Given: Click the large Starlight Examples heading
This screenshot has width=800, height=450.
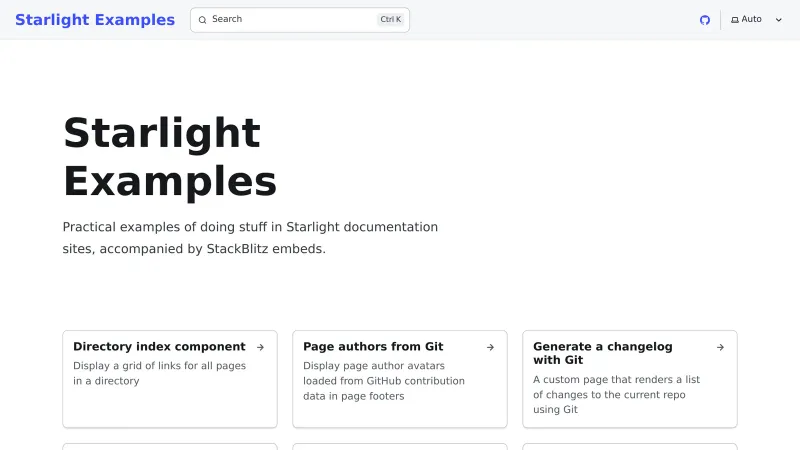Looking at the screenshot, I should 170,157.
